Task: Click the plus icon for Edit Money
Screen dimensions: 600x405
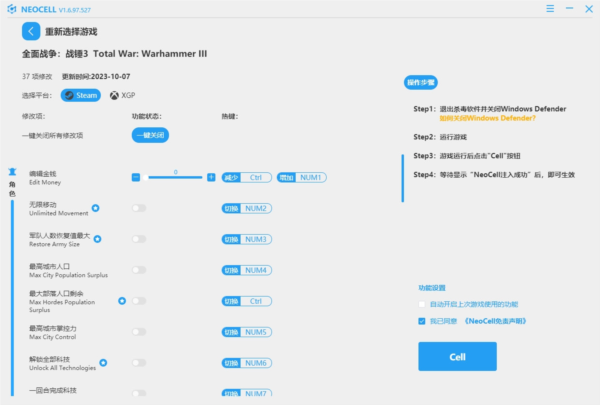Action: click(211, 177)
